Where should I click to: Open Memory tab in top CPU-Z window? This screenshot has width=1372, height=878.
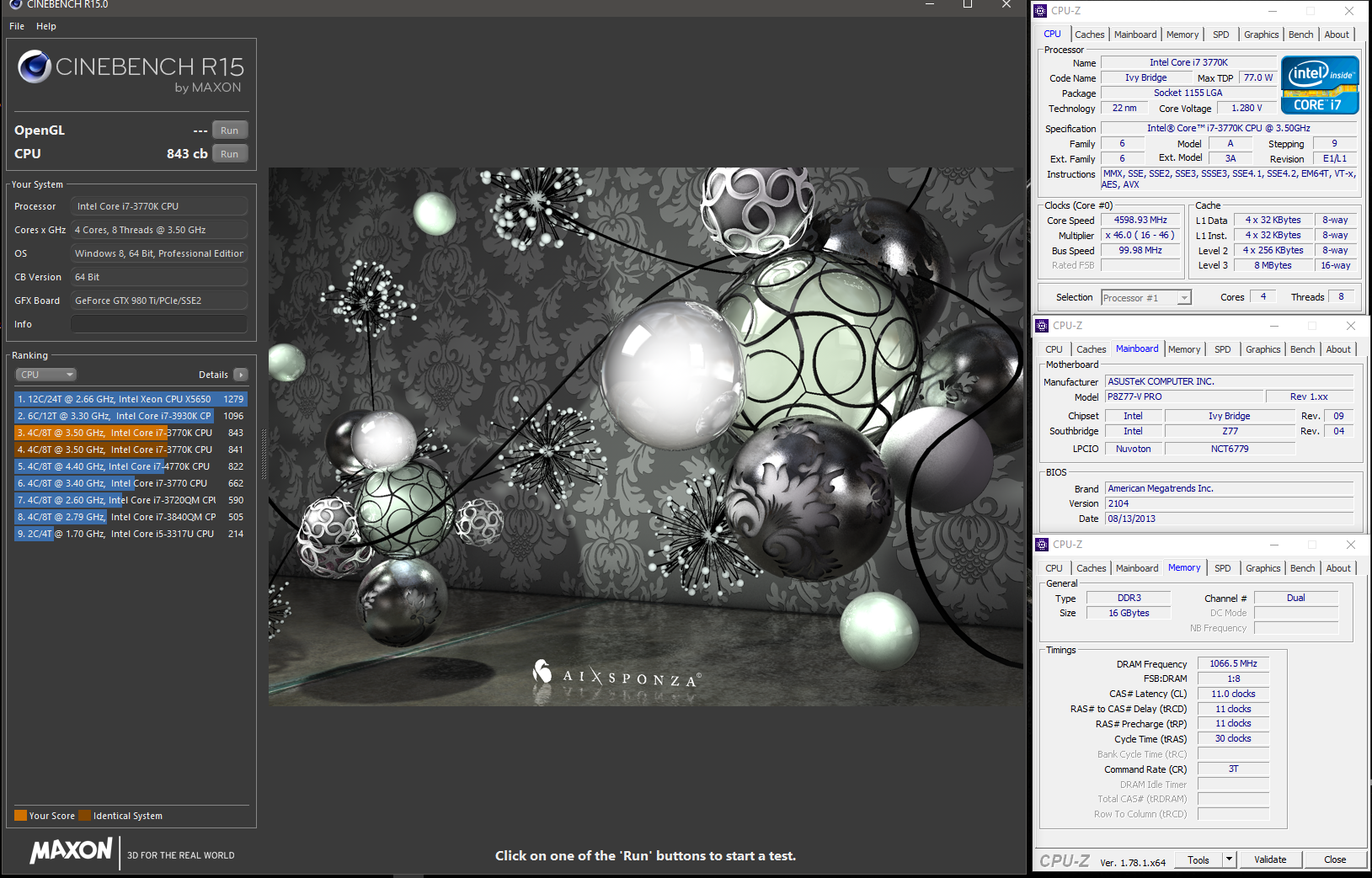point(1182,35)
